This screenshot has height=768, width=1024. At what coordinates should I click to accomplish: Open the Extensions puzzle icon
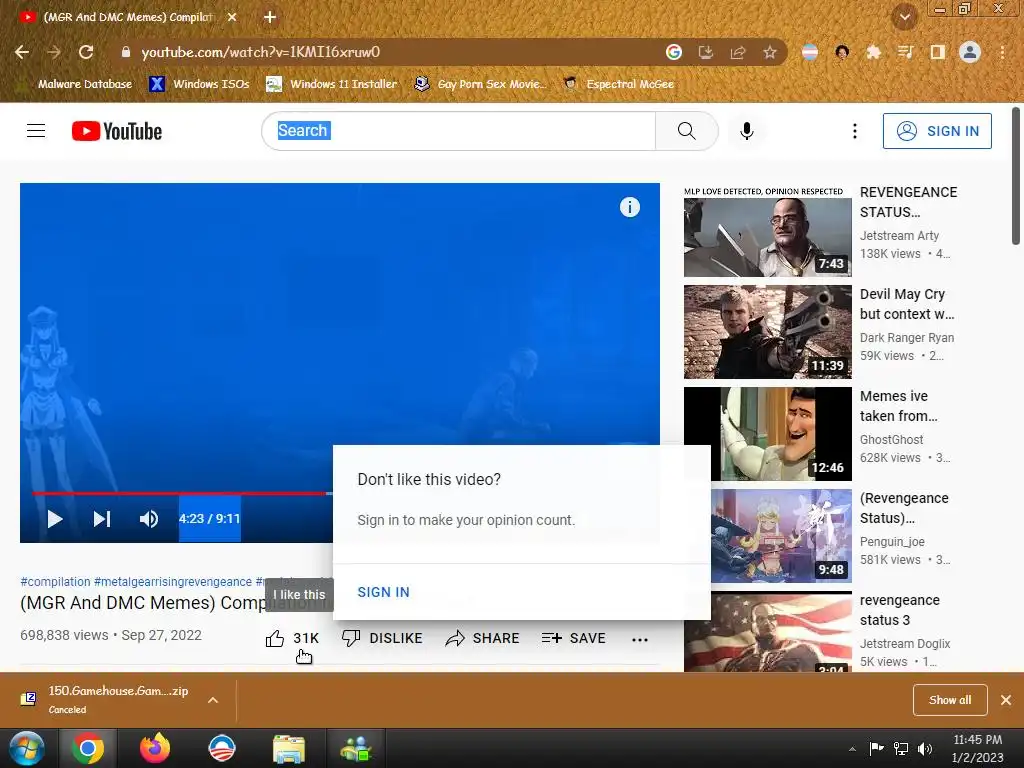[x=874, y=52]
